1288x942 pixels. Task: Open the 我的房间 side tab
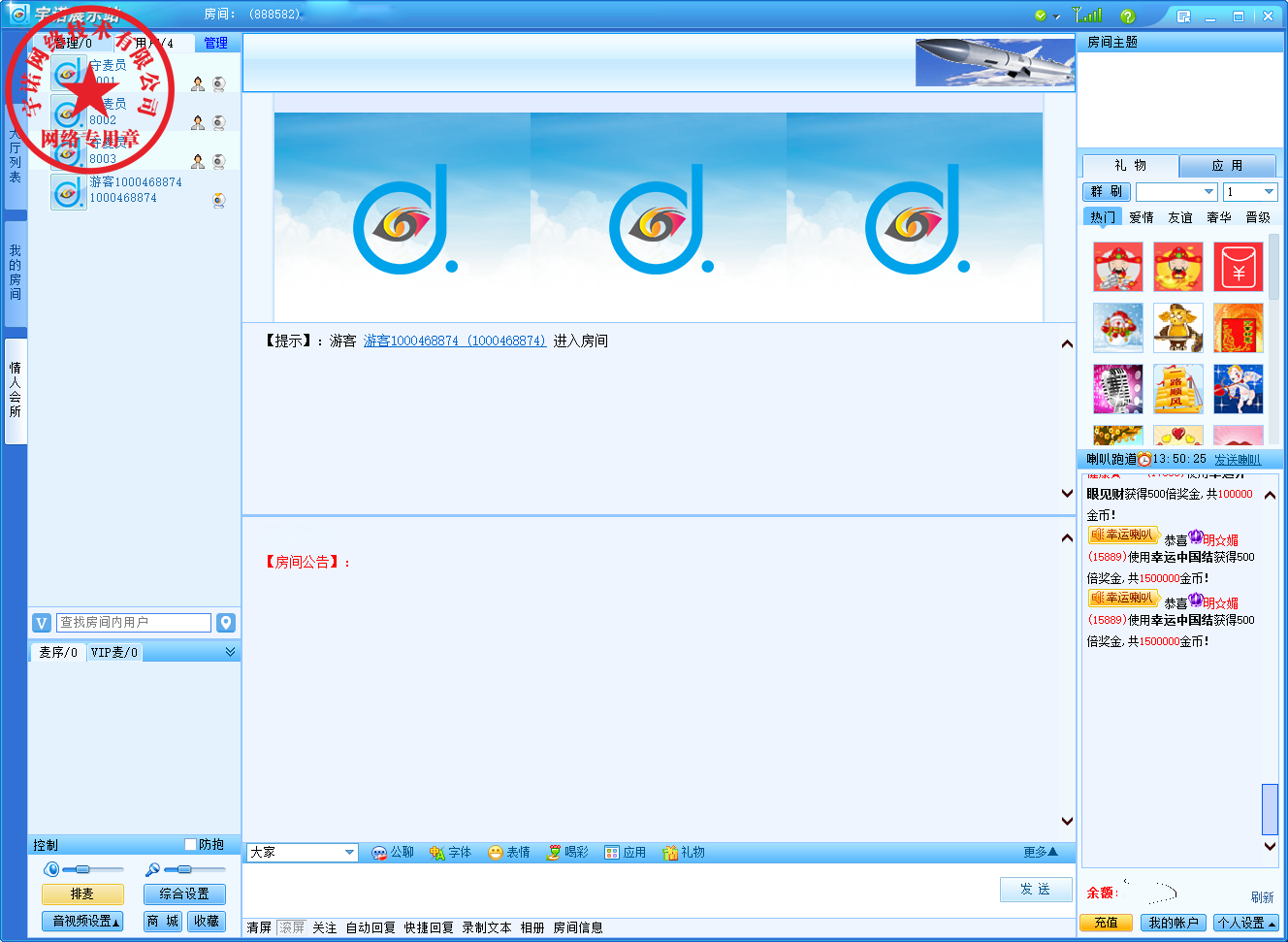tap(16, 273)
